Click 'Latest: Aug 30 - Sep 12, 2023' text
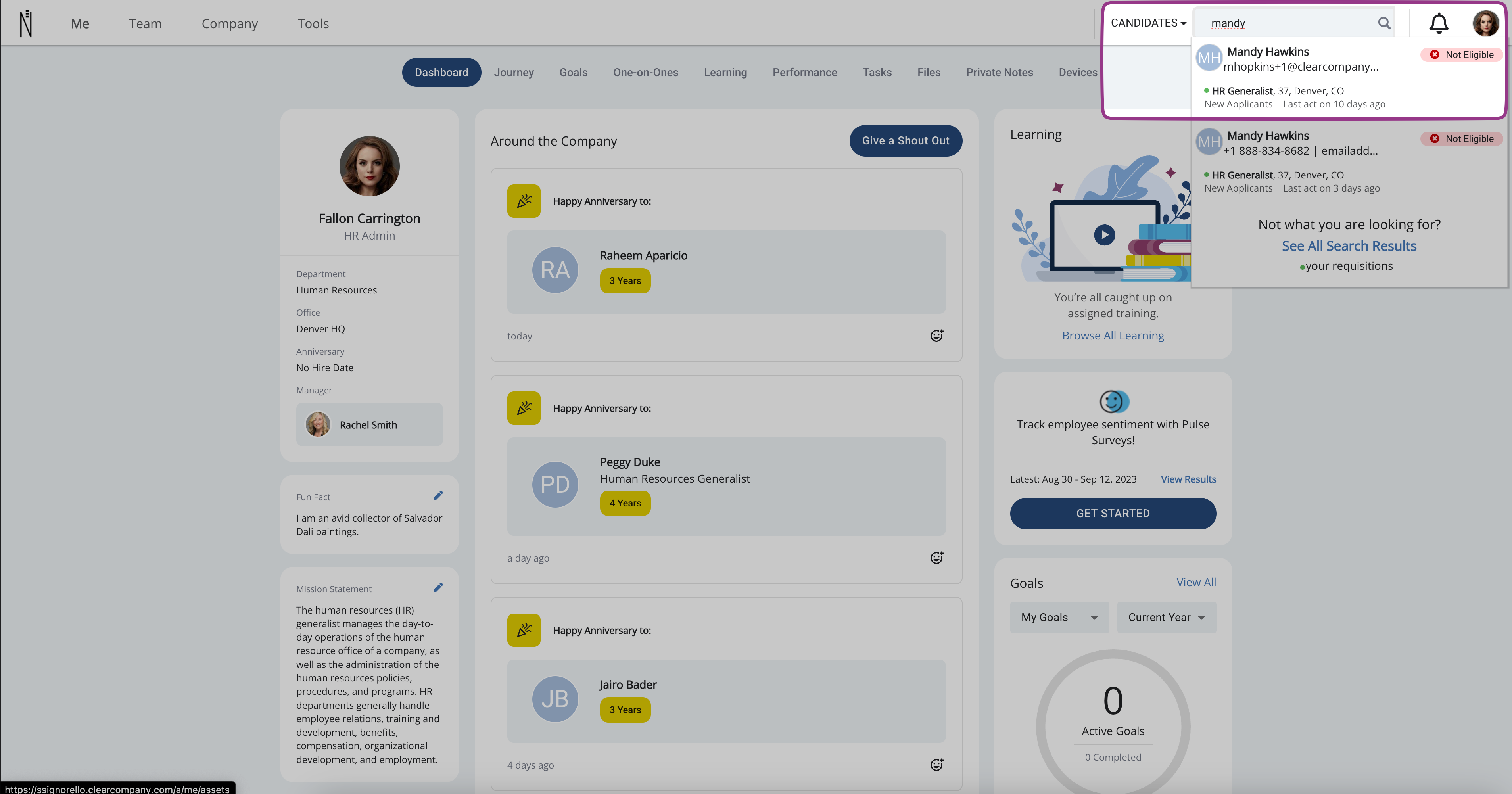 click(x=1073, y=479)
